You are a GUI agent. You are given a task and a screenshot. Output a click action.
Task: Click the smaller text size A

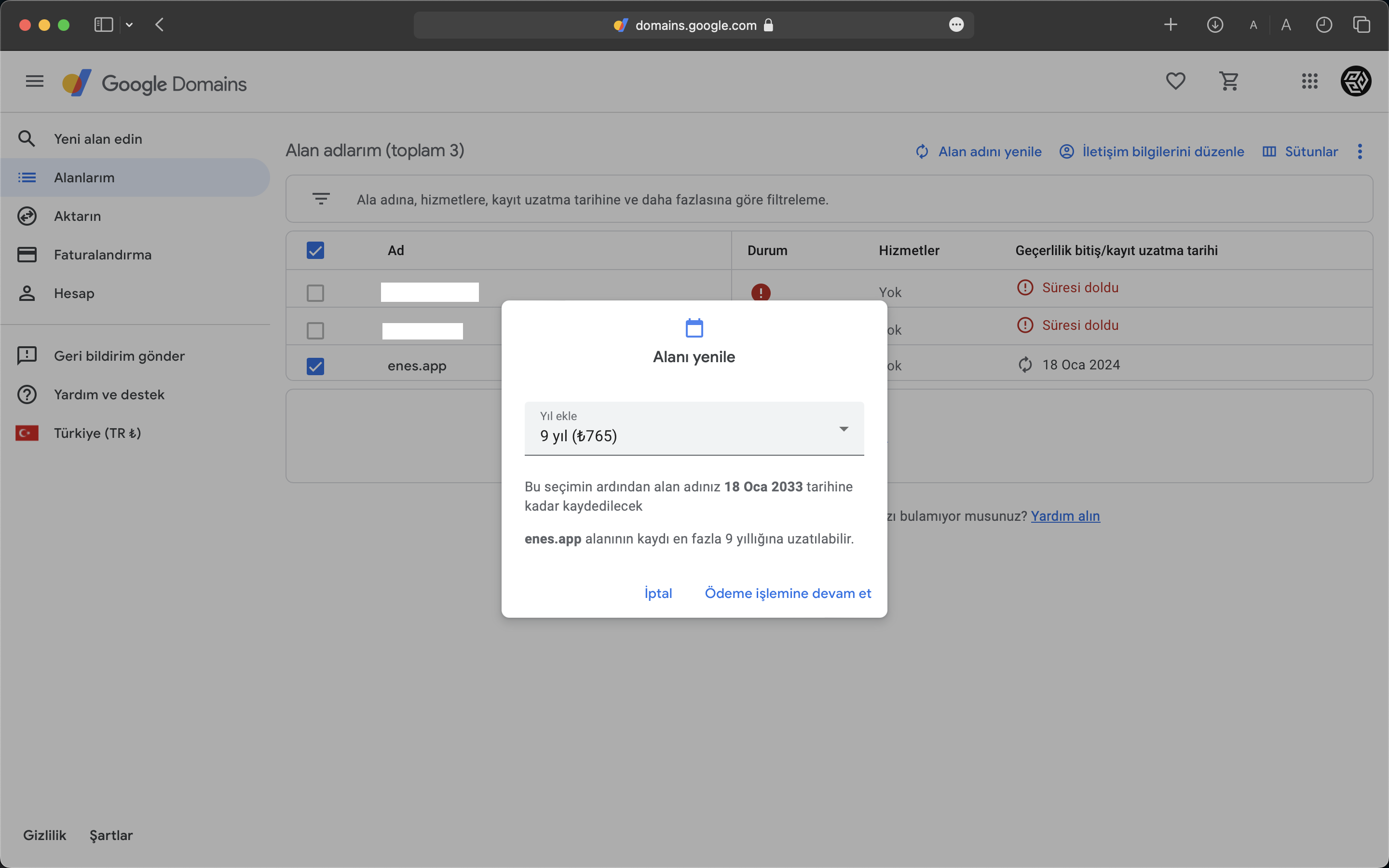tap(1253, 25)
